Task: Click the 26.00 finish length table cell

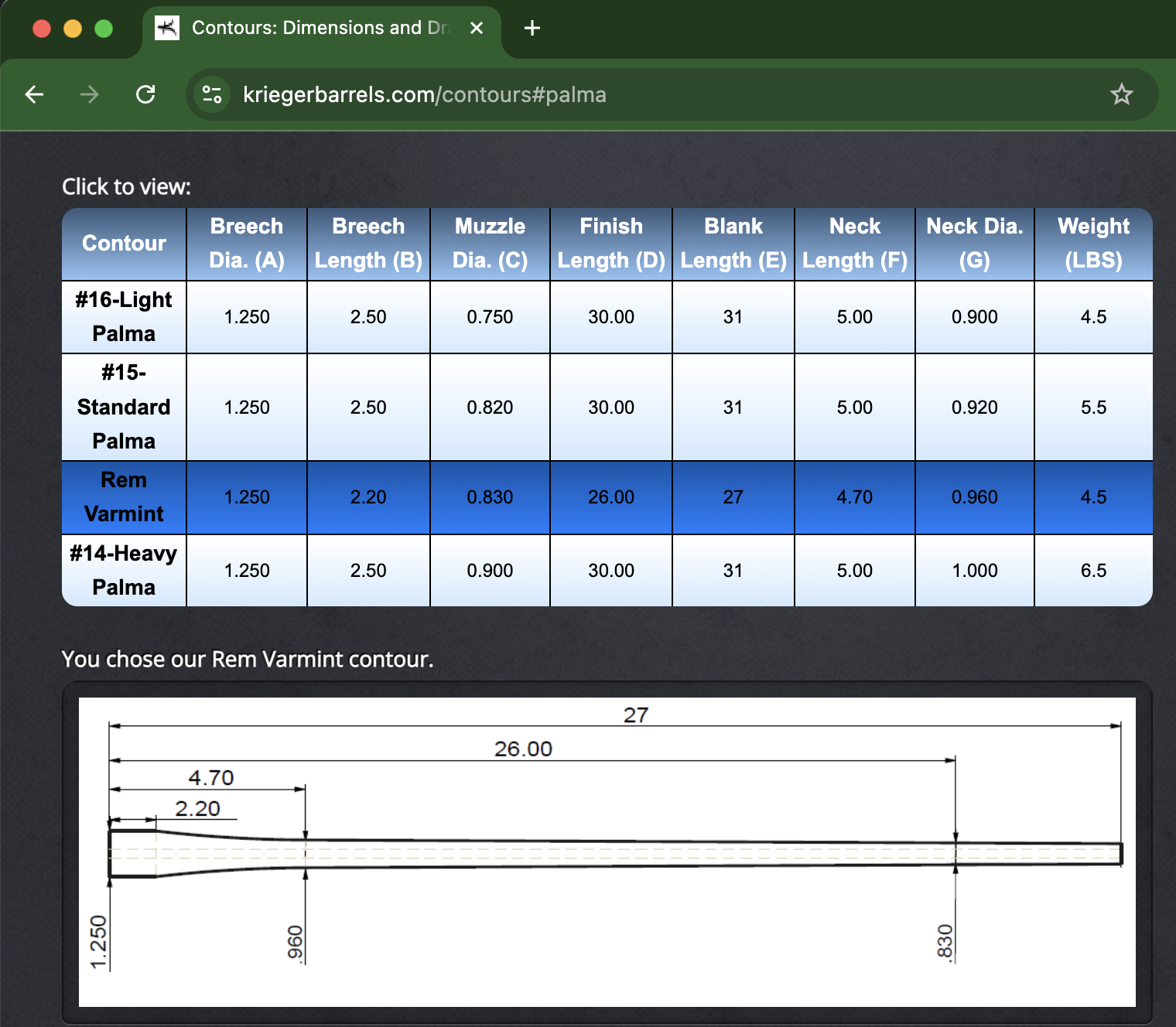Action: (x=611, y=497)
